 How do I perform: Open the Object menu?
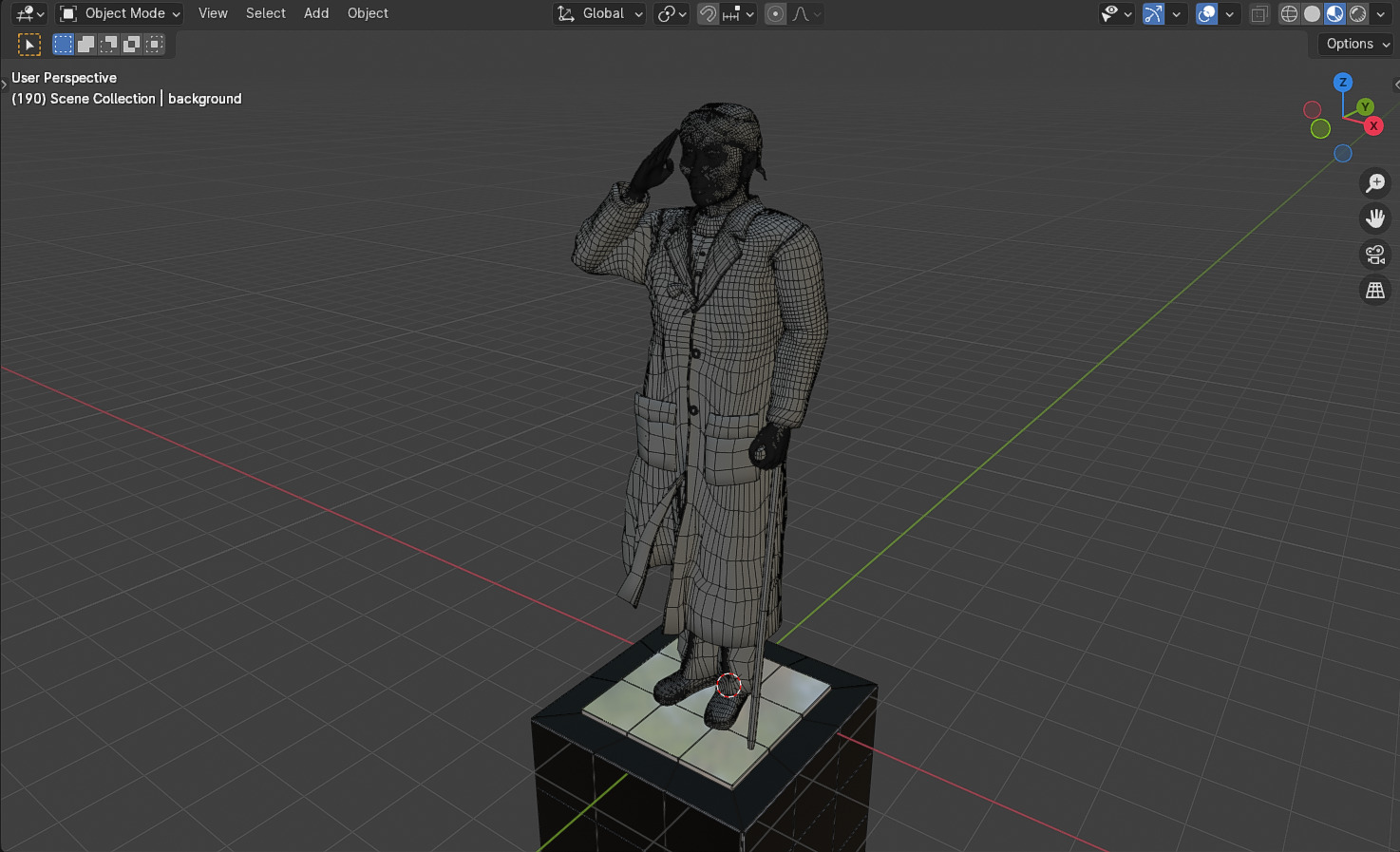(368, 13)
